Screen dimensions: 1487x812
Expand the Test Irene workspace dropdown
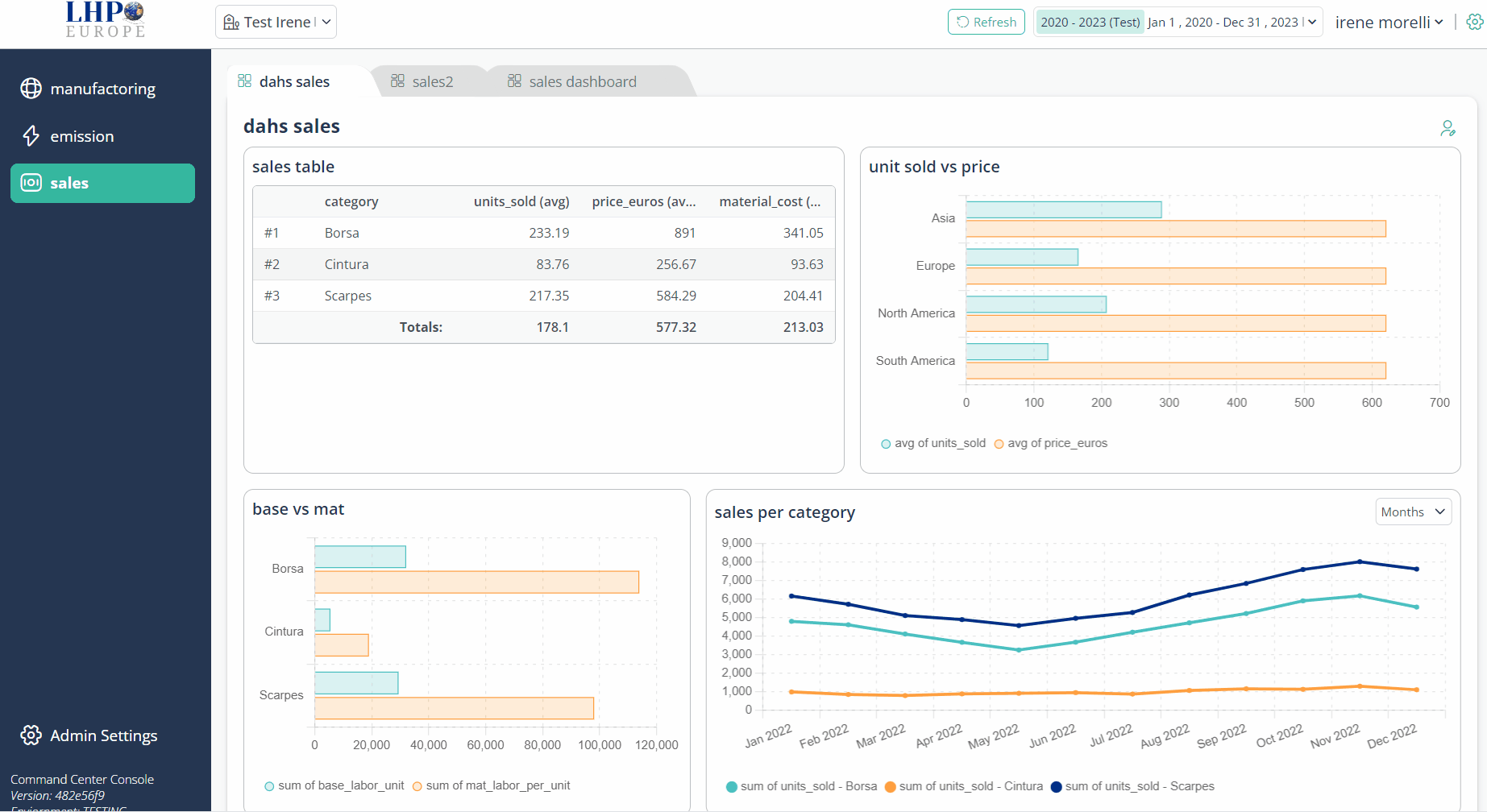coord(276,22)
